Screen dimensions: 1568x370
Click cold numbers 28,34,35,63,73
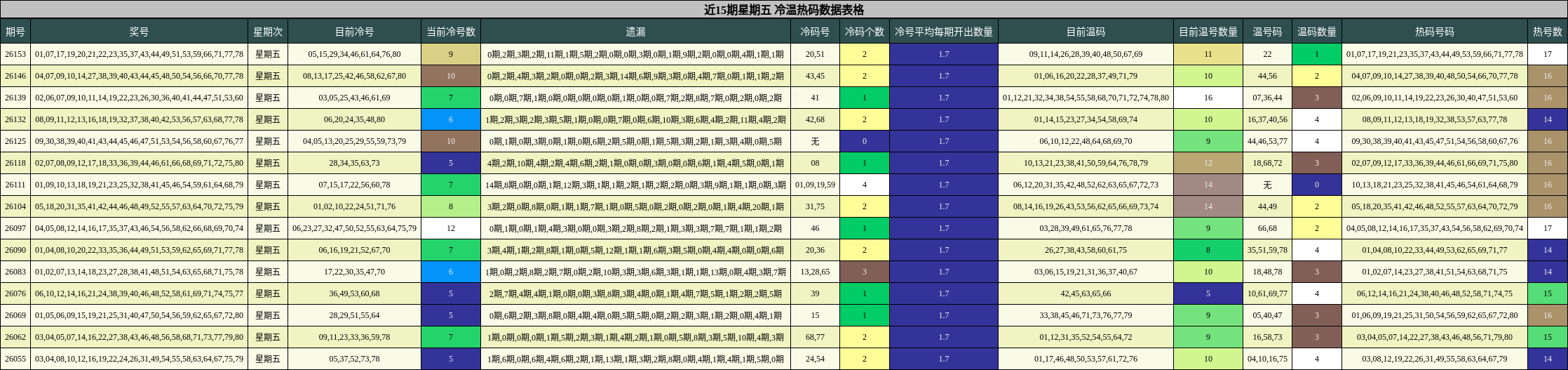354,163
